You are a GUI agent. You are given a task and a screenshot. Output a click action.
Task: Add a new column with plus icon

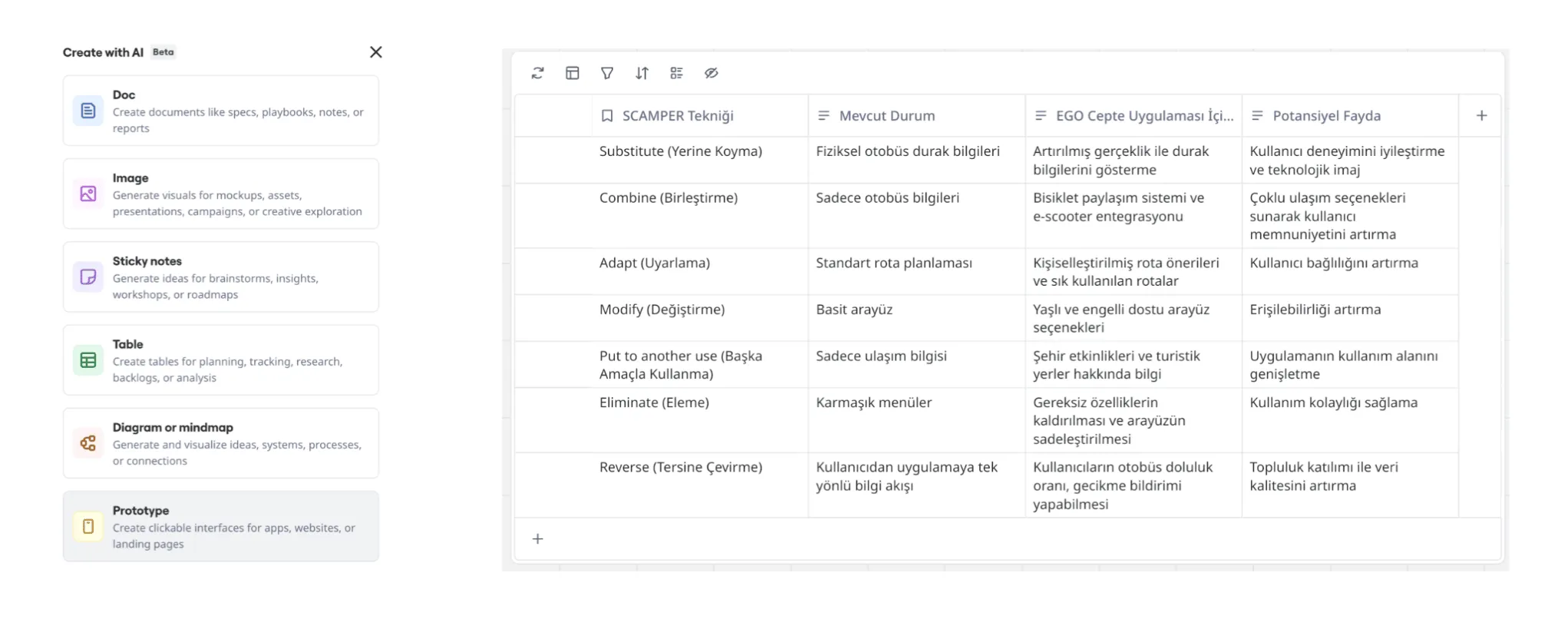pos(1481,115)
